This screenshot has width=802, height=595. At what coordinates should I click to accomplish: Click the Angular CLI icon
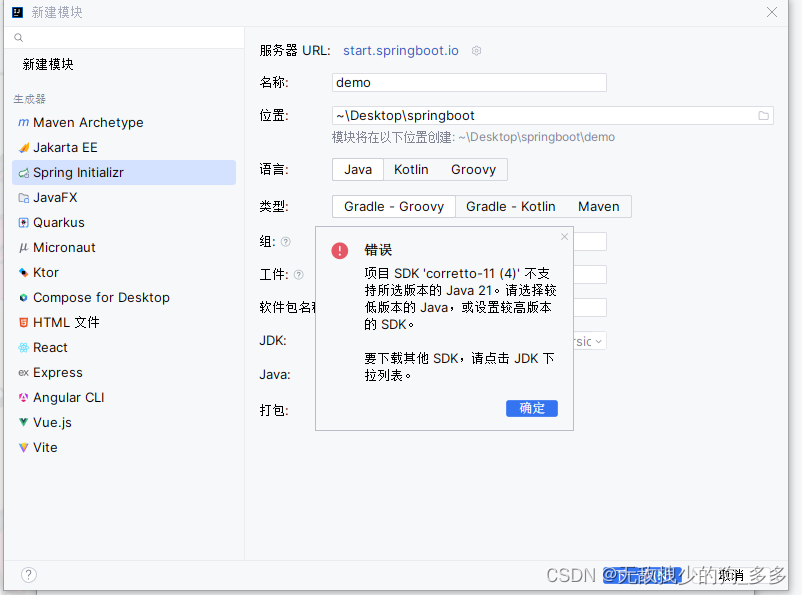[x=24, y=398]
